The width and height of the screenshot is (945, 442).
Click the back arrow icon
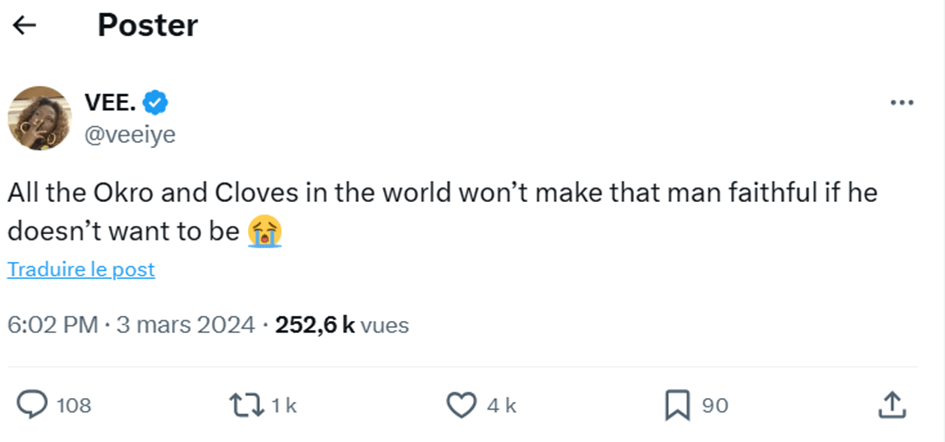pos(24,26)
